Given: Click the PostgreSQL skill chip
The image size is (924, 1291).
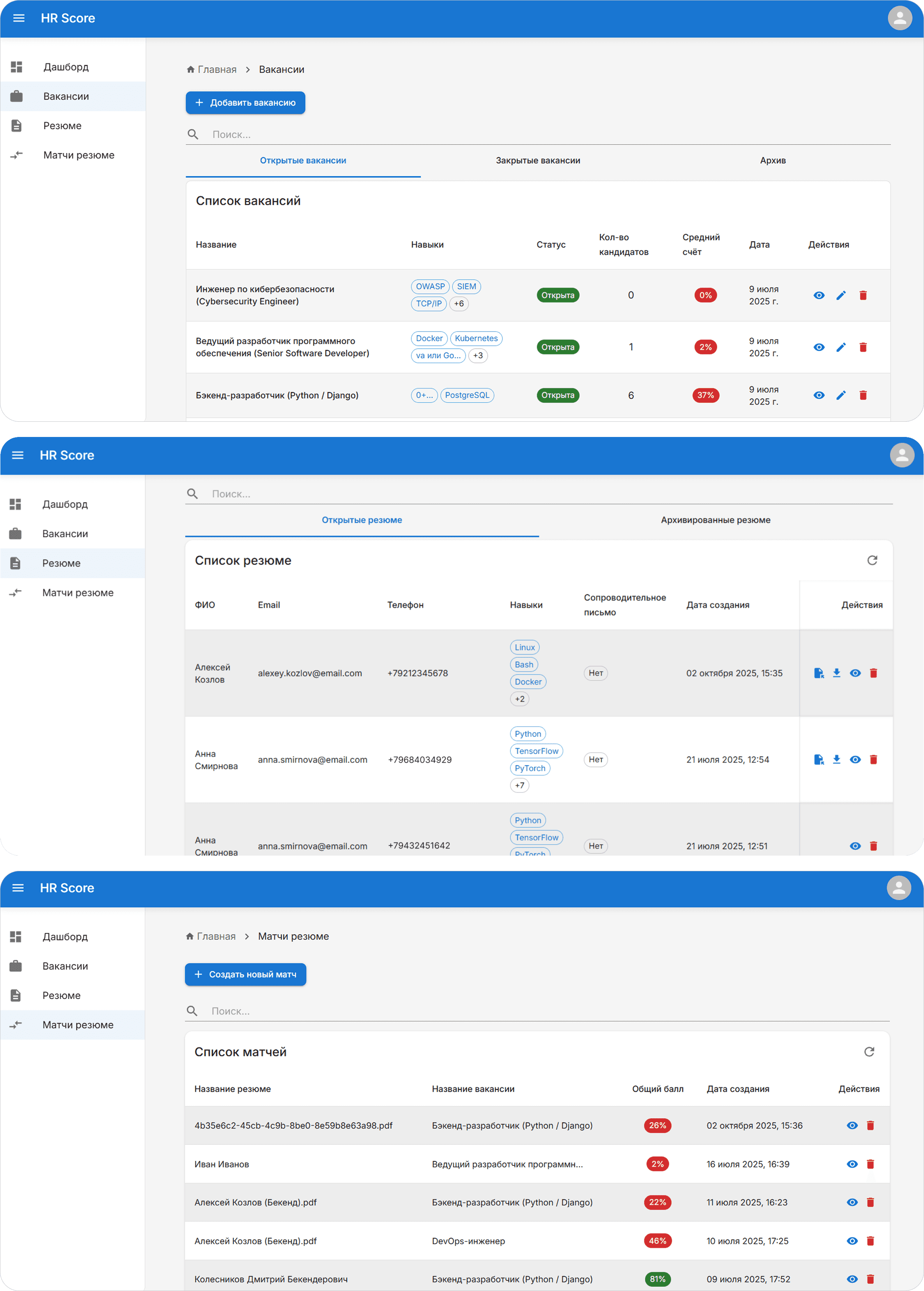Looking at the screenshot, I should (467, 395).
